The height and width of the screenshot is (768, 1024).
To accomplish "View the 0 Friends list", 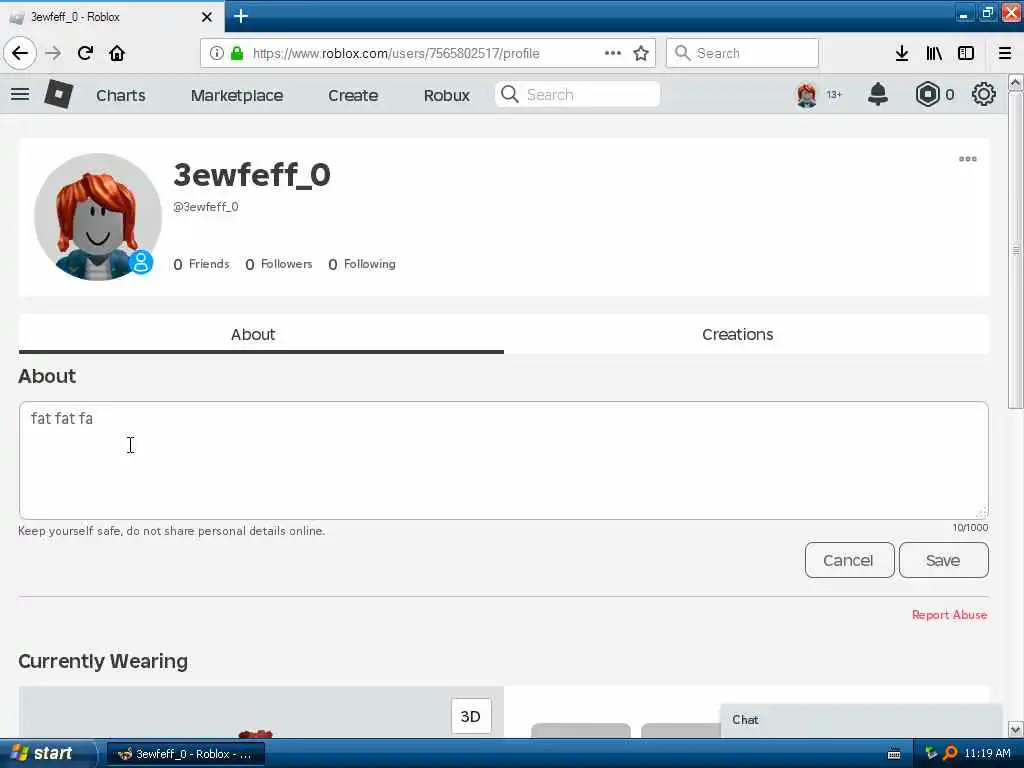I will pyautogui.click(x=201, y=264).
